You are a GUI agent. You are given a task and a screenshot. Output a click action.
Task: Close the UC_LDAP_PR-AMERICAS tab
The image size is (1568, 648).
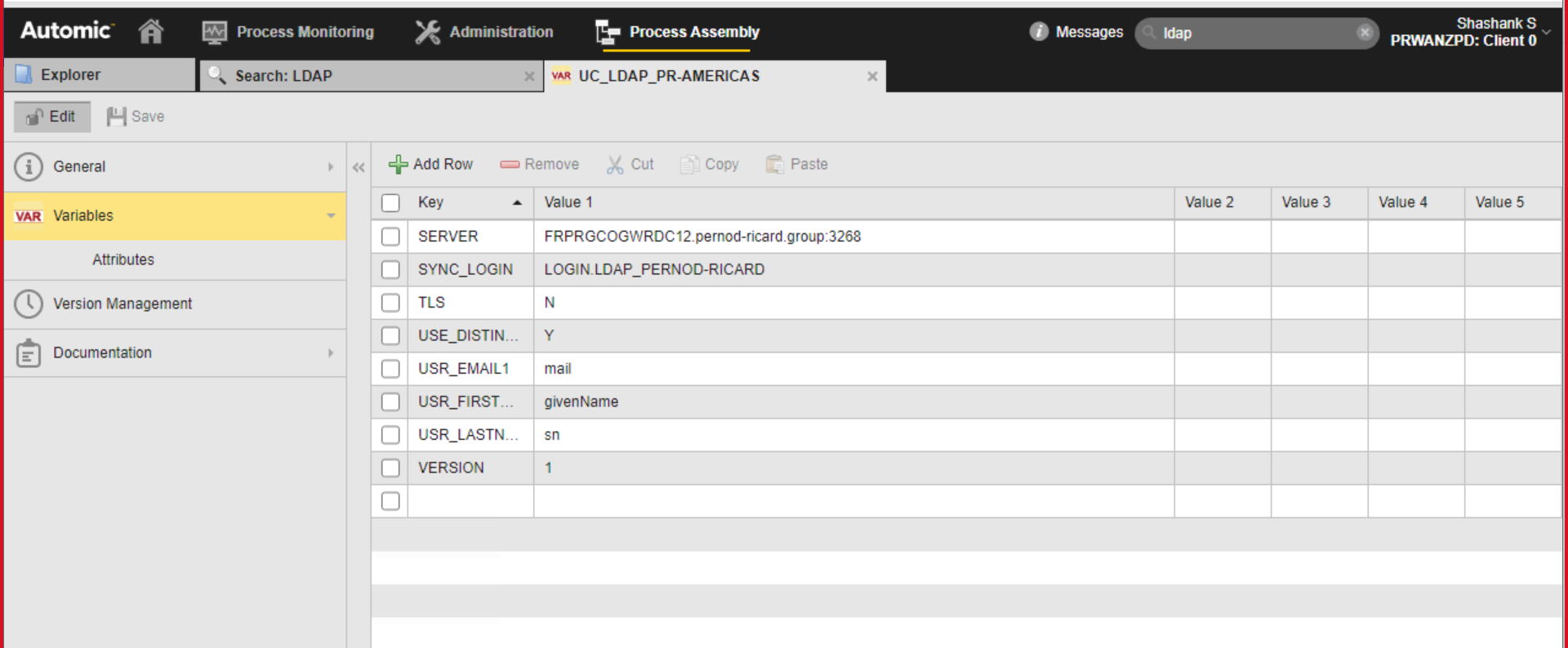click(872, 77)
